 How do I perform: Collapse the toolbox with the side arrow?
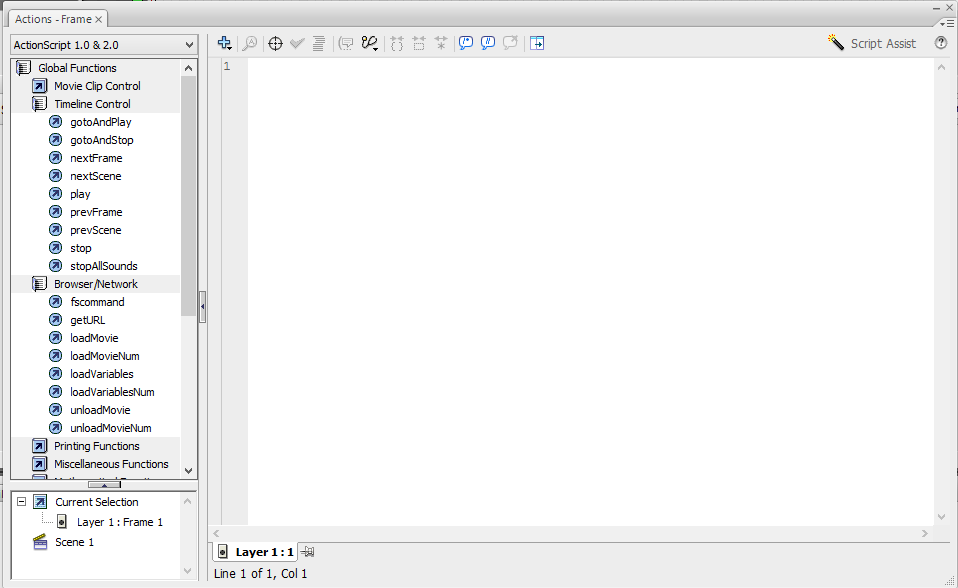click(204, 307)
